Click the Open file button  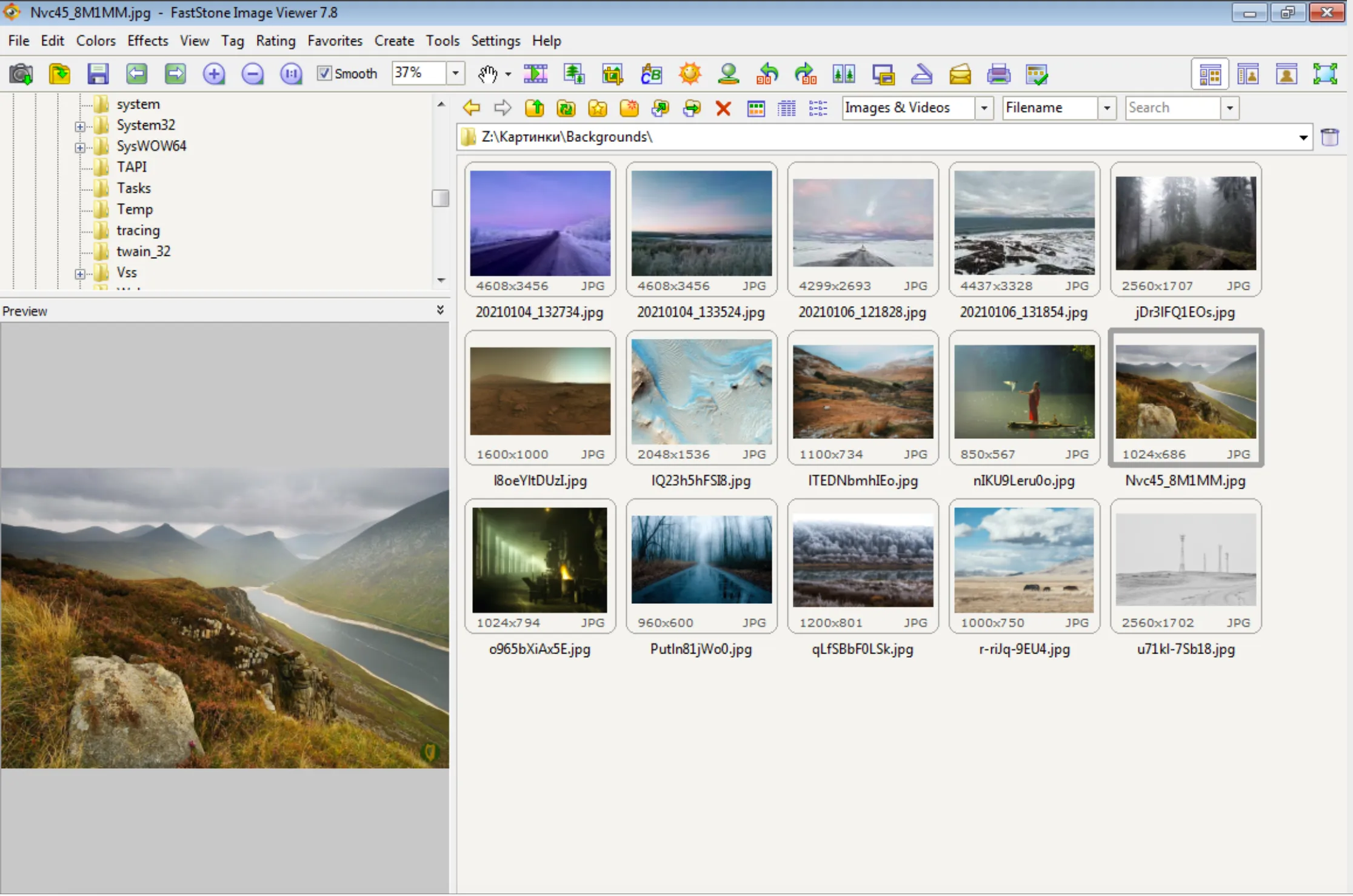59,73
